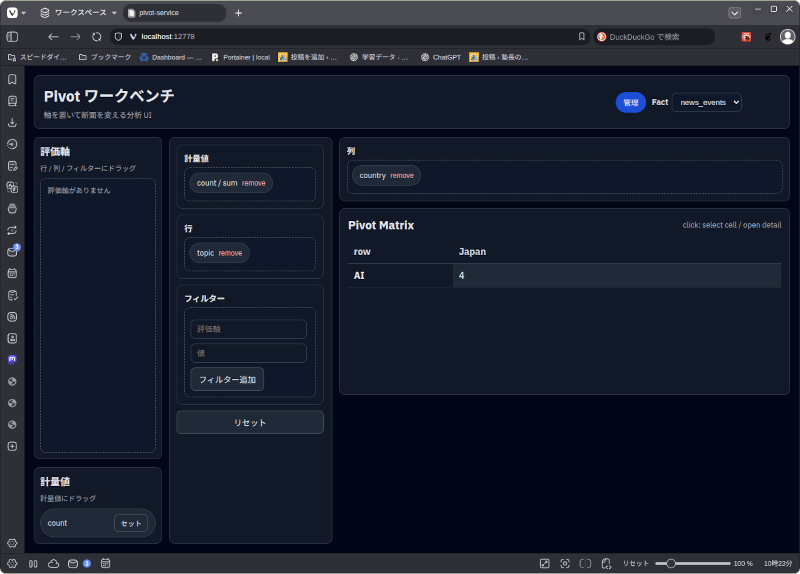
Task: Bookmark this page from the address bar
Action: (582, 36)
